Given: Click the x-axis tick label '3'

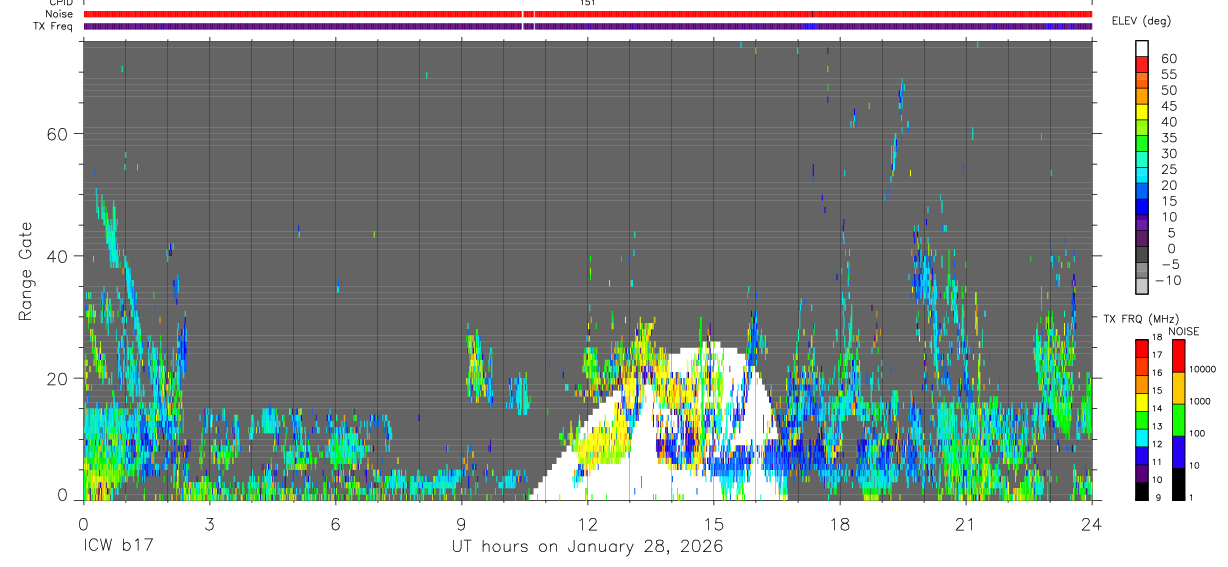Looking at the screenshot, I should point(209,524).
